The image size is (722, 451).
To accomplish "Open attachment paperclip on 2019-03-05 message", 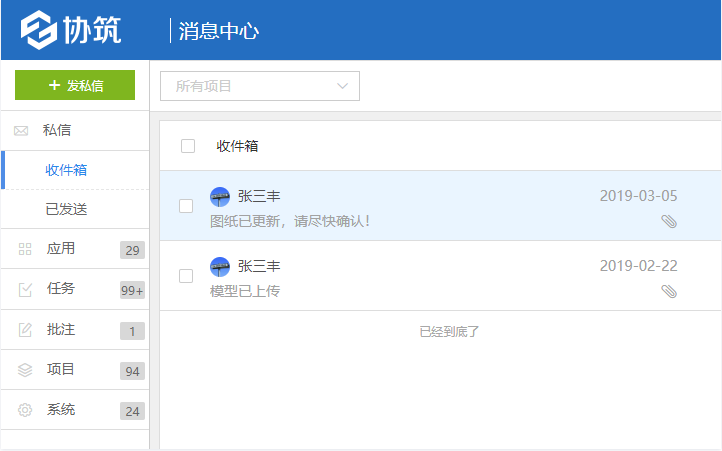I will pyautogui.click(x=669, y=222).
